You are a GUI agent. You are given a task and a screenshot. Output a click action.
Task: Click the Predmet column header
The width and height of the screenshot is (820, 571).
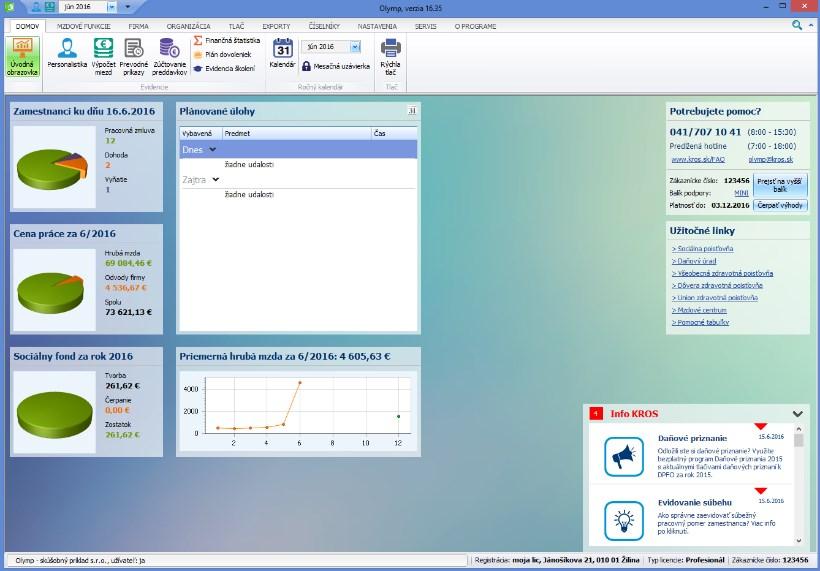[297, 133]
